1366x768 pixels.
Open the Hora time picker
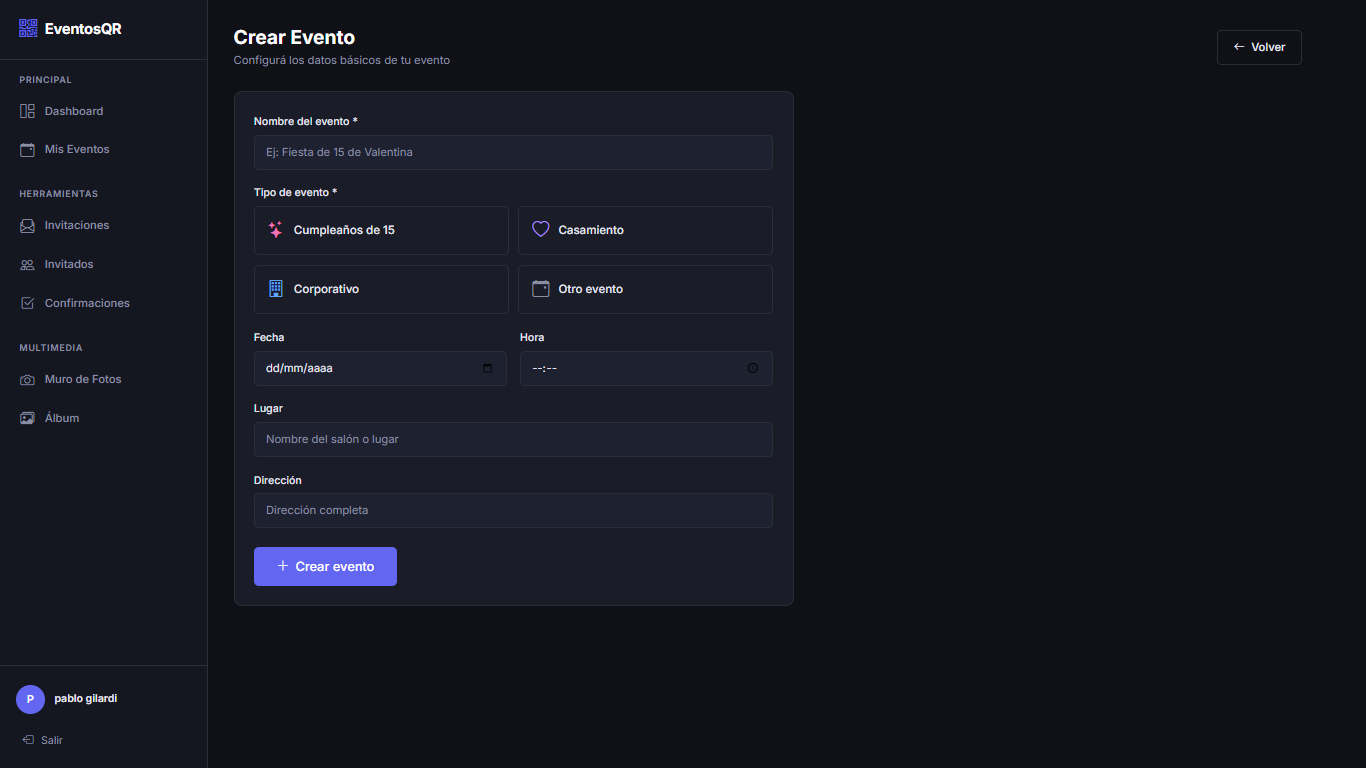(753, 368)
